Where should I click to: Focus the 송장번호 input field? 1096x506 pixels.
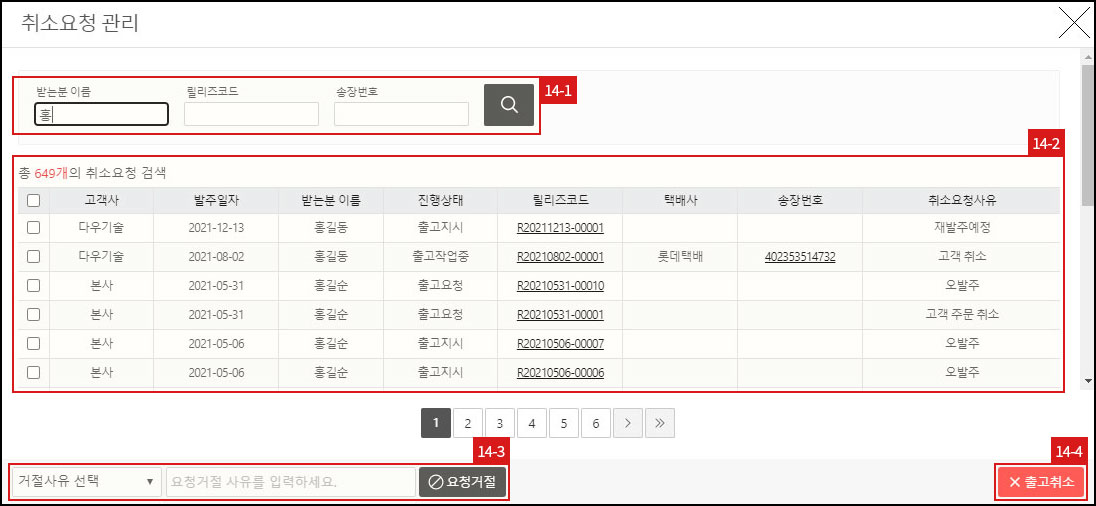click(x=401, y=114)
